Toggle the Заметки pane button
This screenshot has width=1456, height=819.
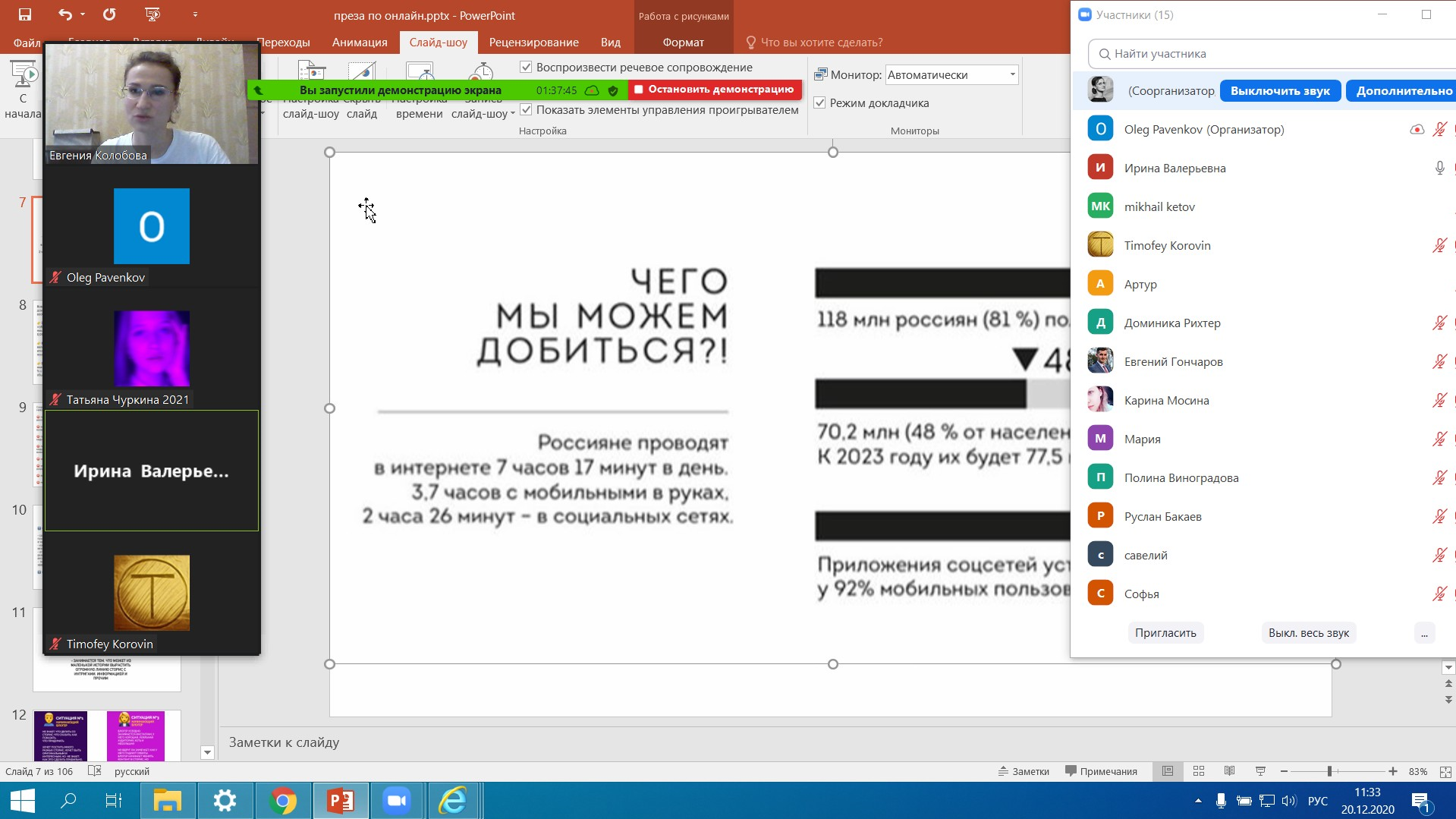(x=1024, y=771)
